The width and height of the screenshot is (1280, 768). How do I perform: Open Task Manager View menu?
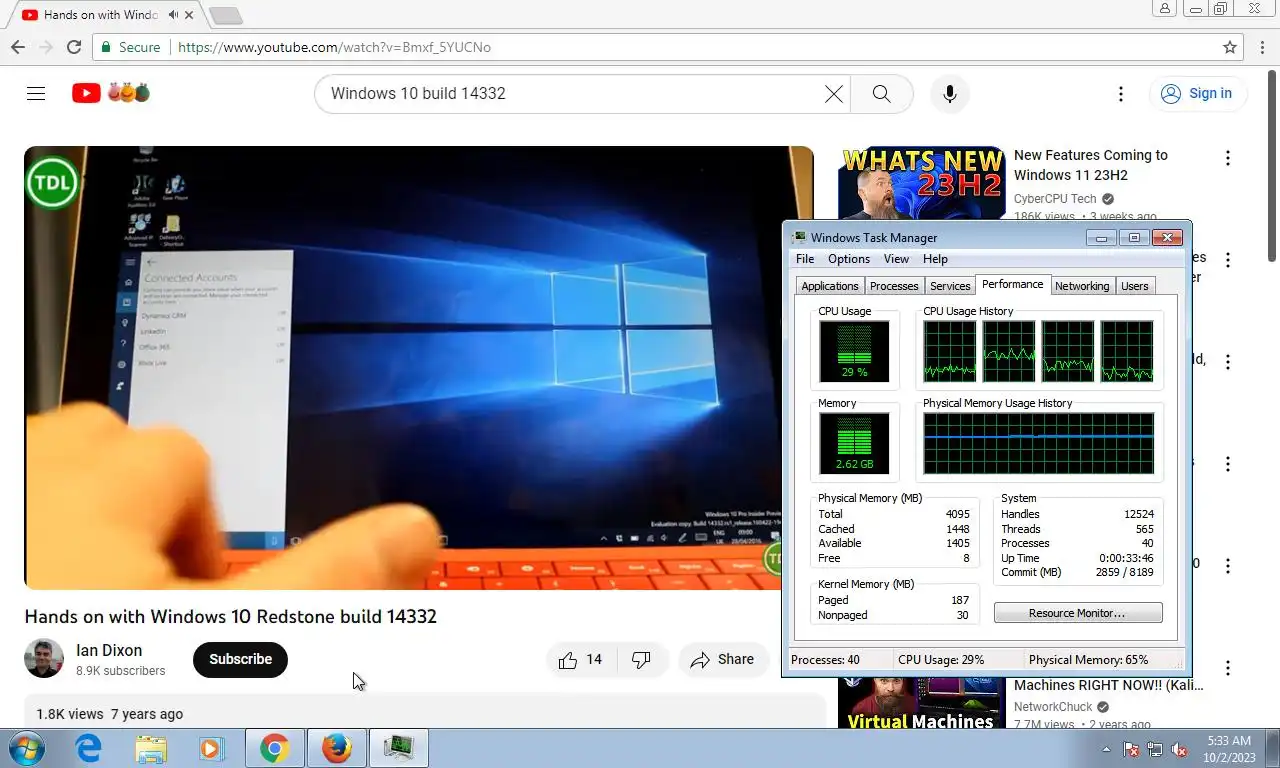[896, 259]
